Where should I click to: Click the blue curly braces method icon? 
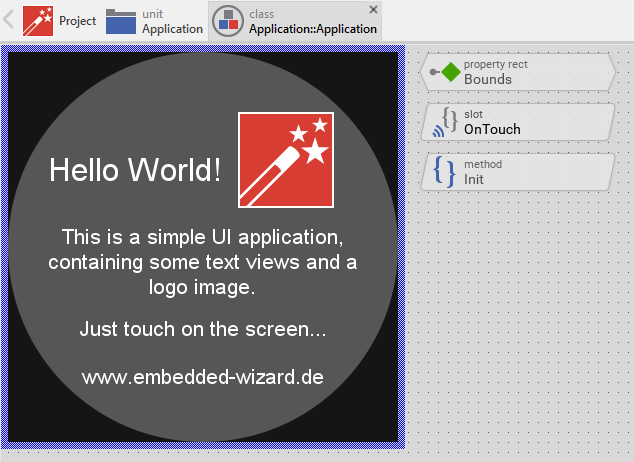445,171
